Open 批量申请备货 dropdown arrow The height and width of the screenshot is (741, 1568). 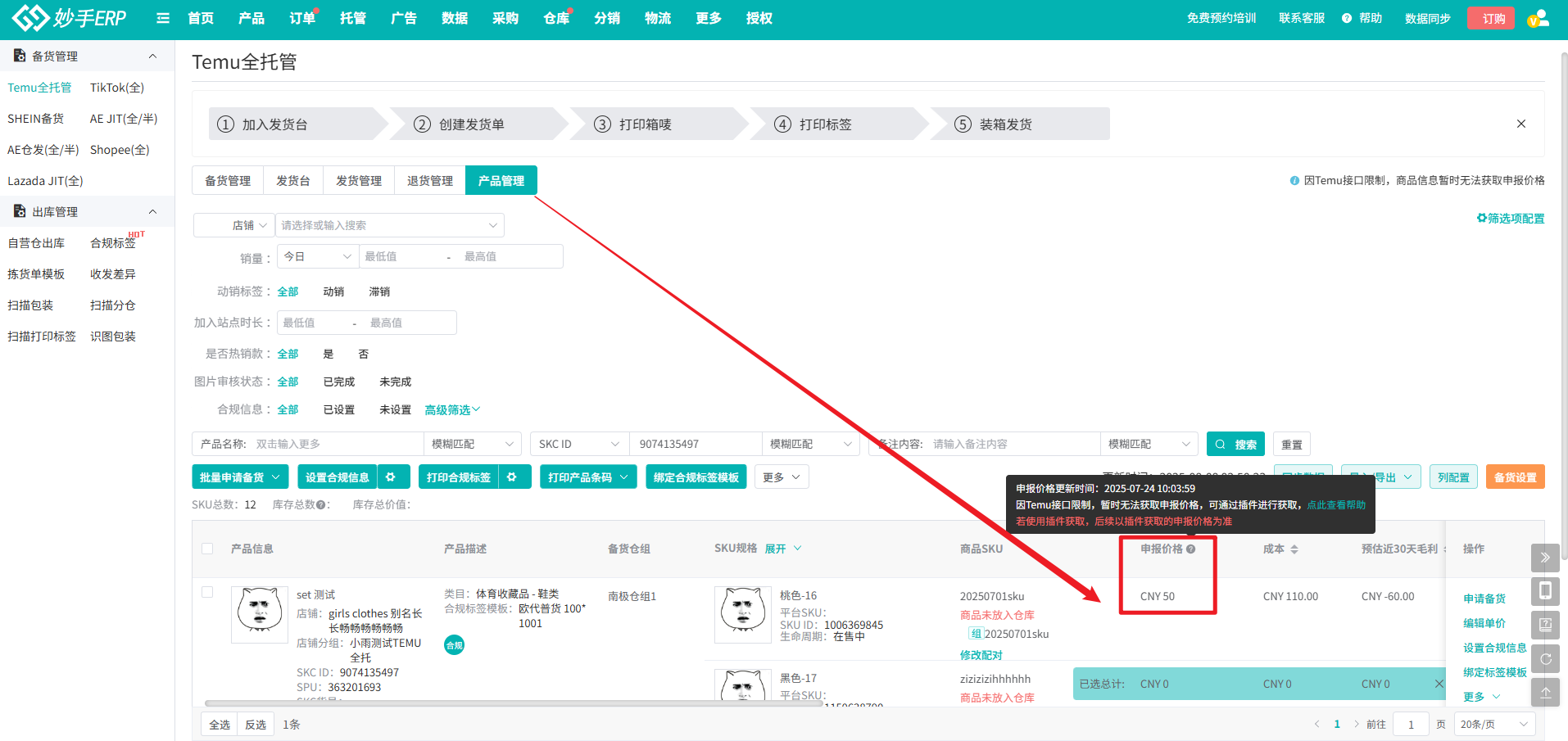pyautogui.click(x=276, y=477)
